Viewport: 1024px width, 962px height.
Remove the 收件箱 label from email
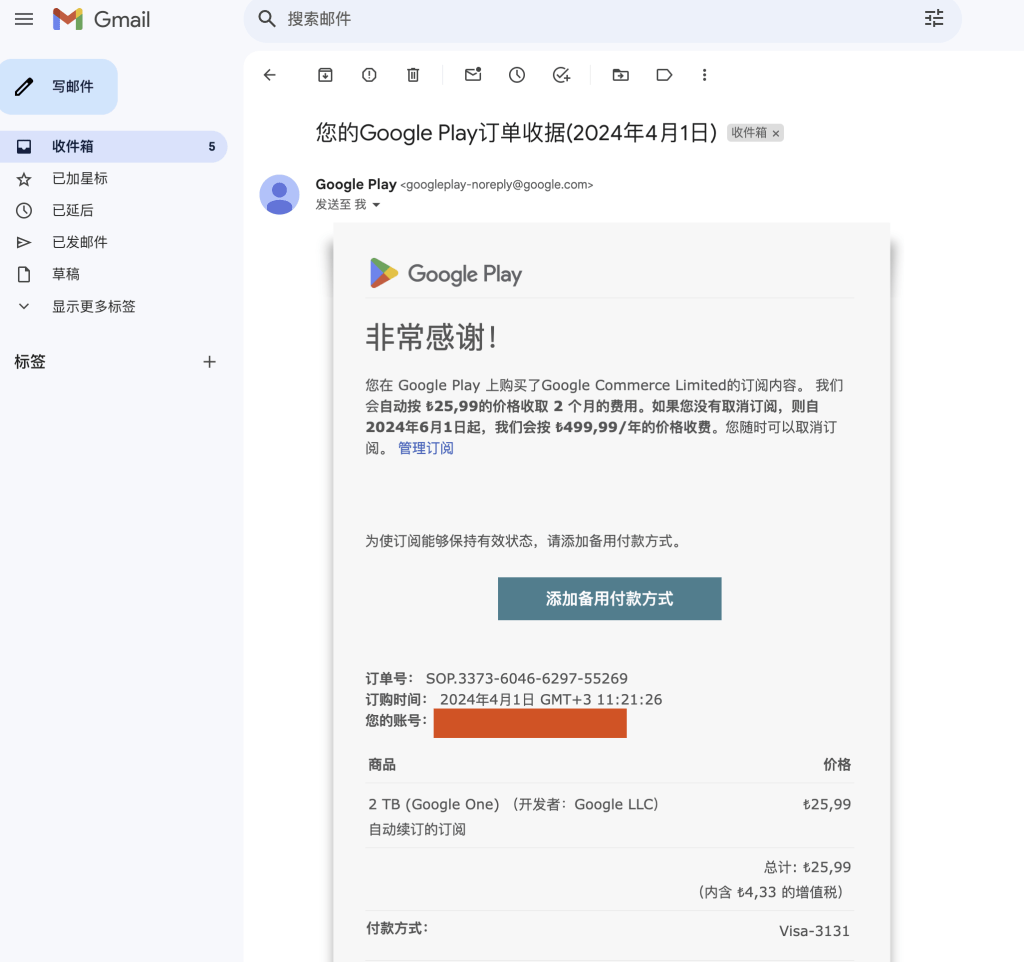point(776,133)
